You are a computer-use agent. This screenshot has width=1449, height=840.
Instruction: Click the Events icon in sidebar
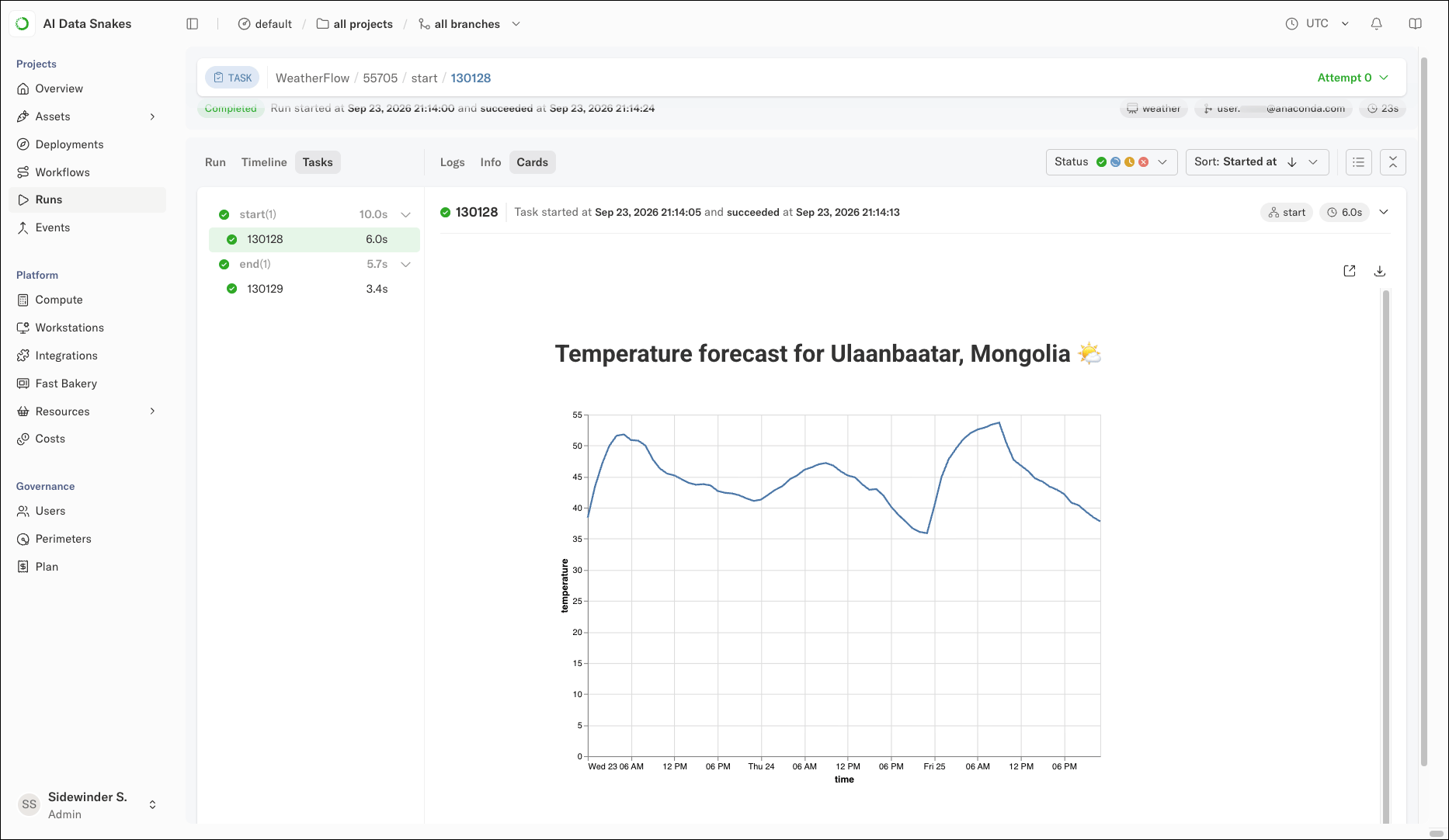point(23,227)
